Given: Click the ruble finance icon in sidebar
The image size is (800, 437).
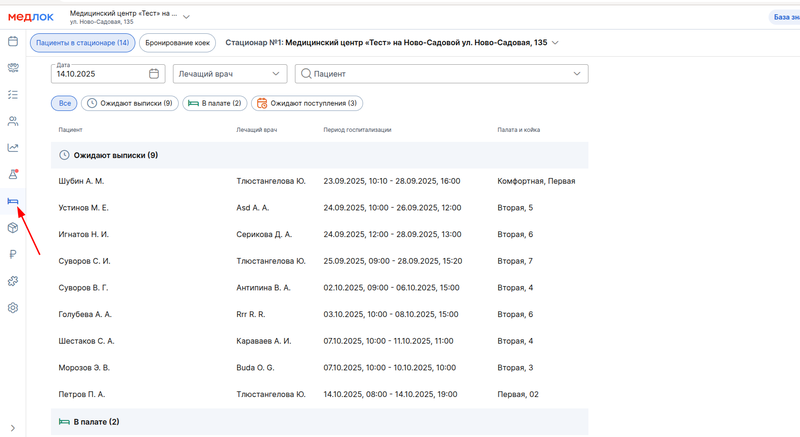Looking at the screenshot, I should click(13, 255).
